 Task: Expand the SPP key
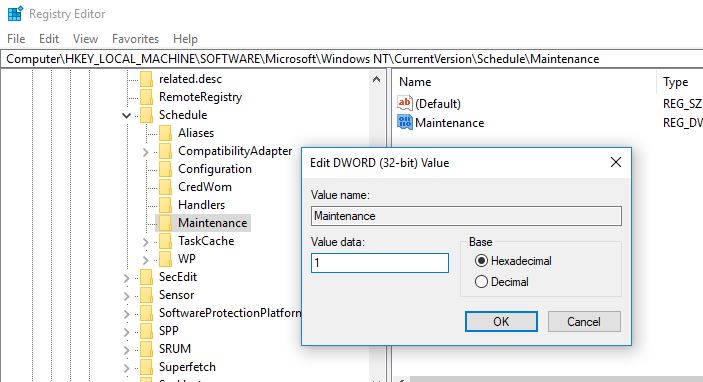tap(126, 332)
